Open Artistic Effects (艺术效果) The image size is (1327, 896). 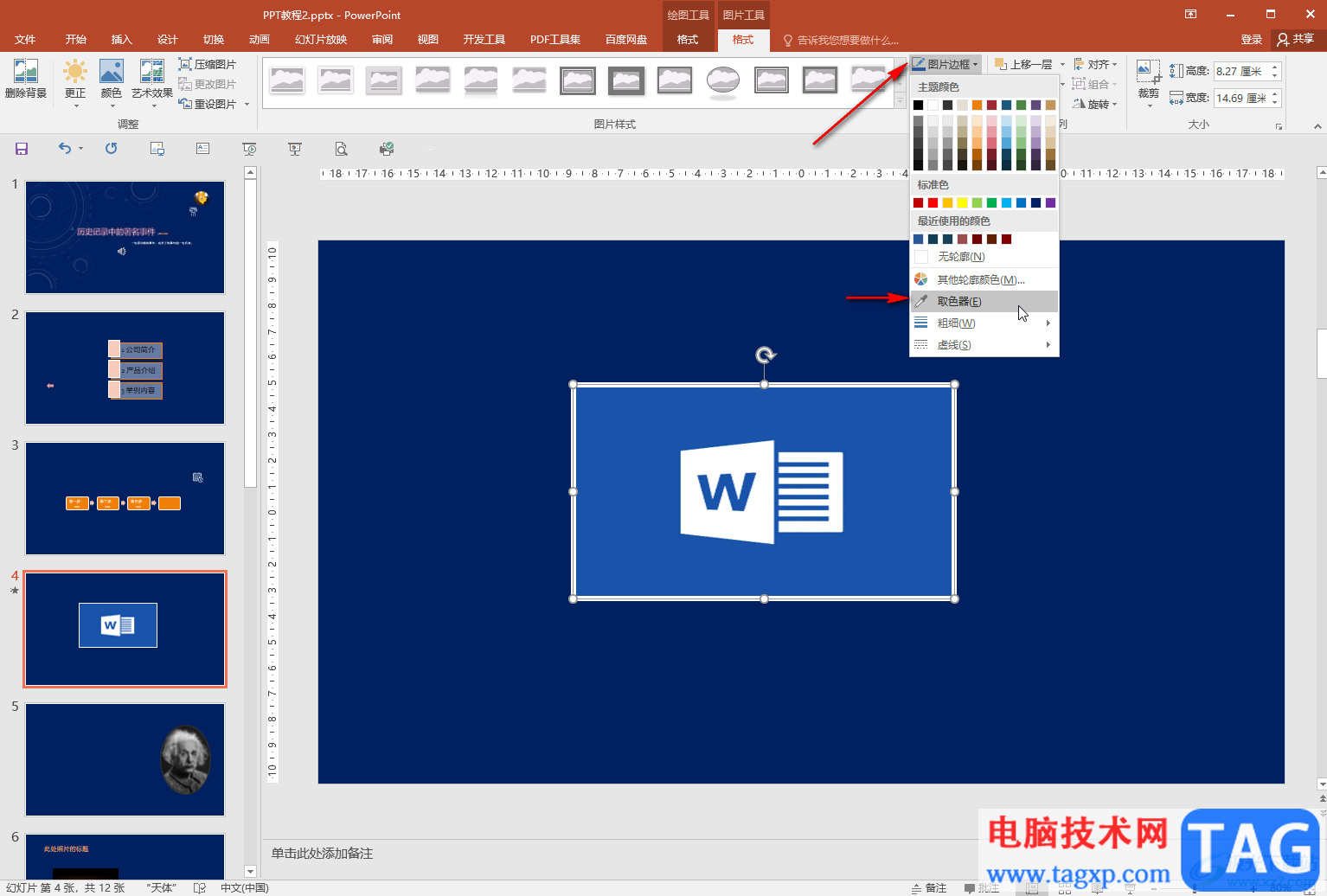(x=152, y=80)
